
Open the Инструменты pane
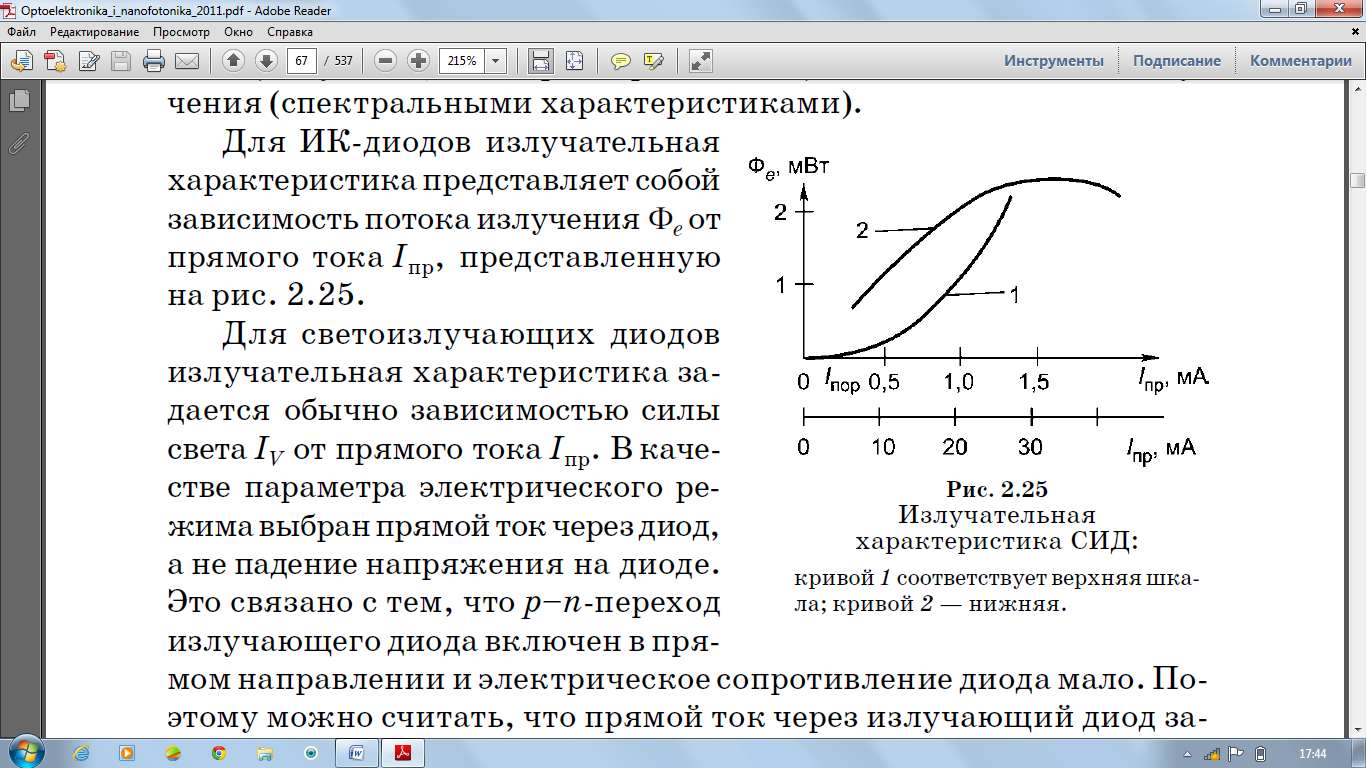(x=1054, y=61)
